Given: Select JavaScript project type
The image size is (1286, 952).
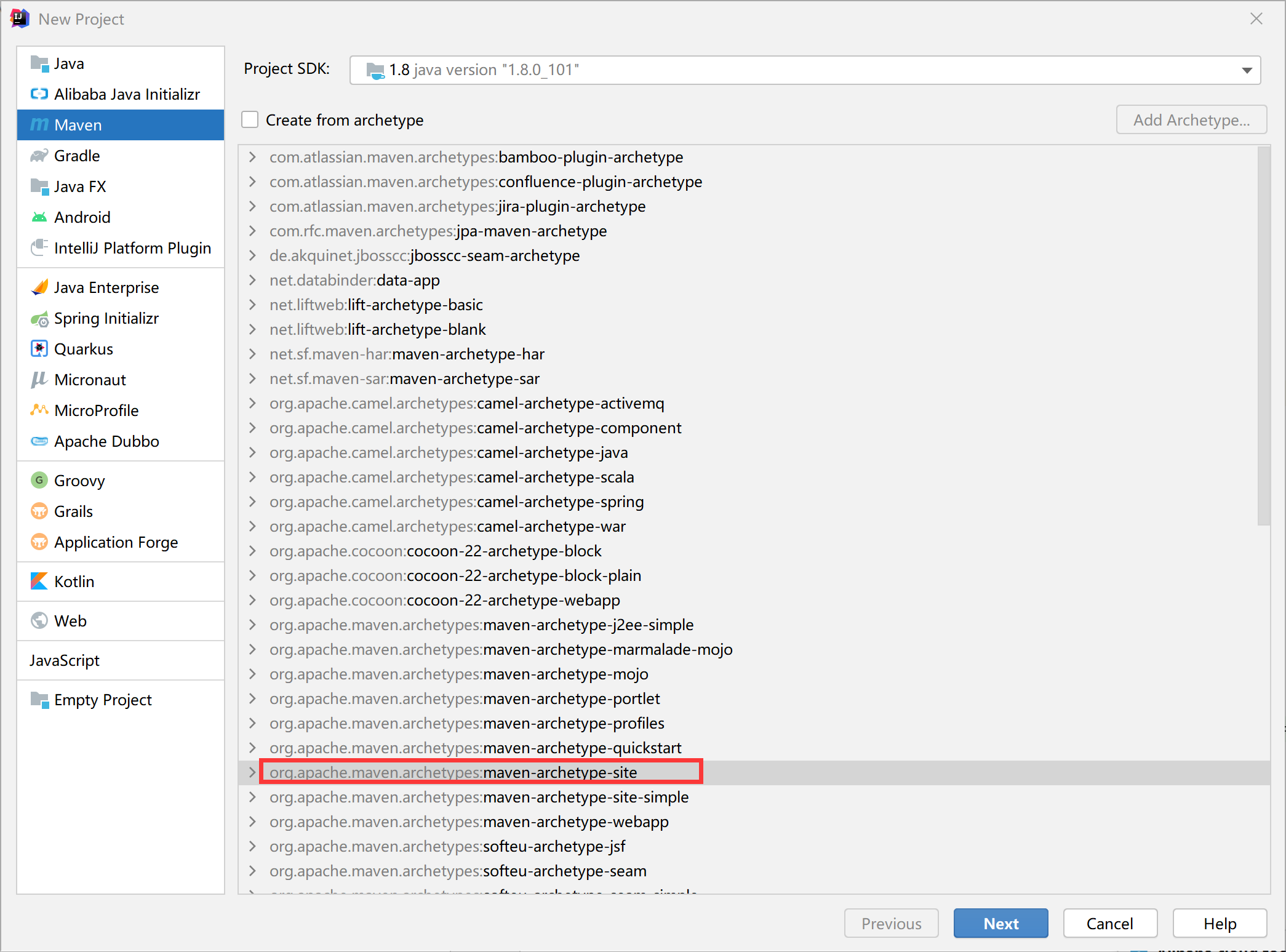Looking at the screenshot, I should click(65, 660).
